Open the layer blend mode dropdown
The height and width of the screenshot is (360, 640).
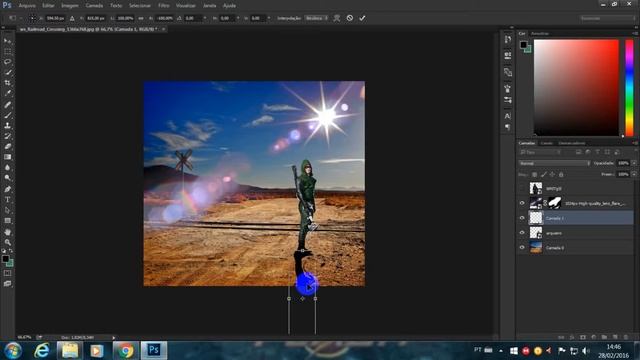(554, 163)
